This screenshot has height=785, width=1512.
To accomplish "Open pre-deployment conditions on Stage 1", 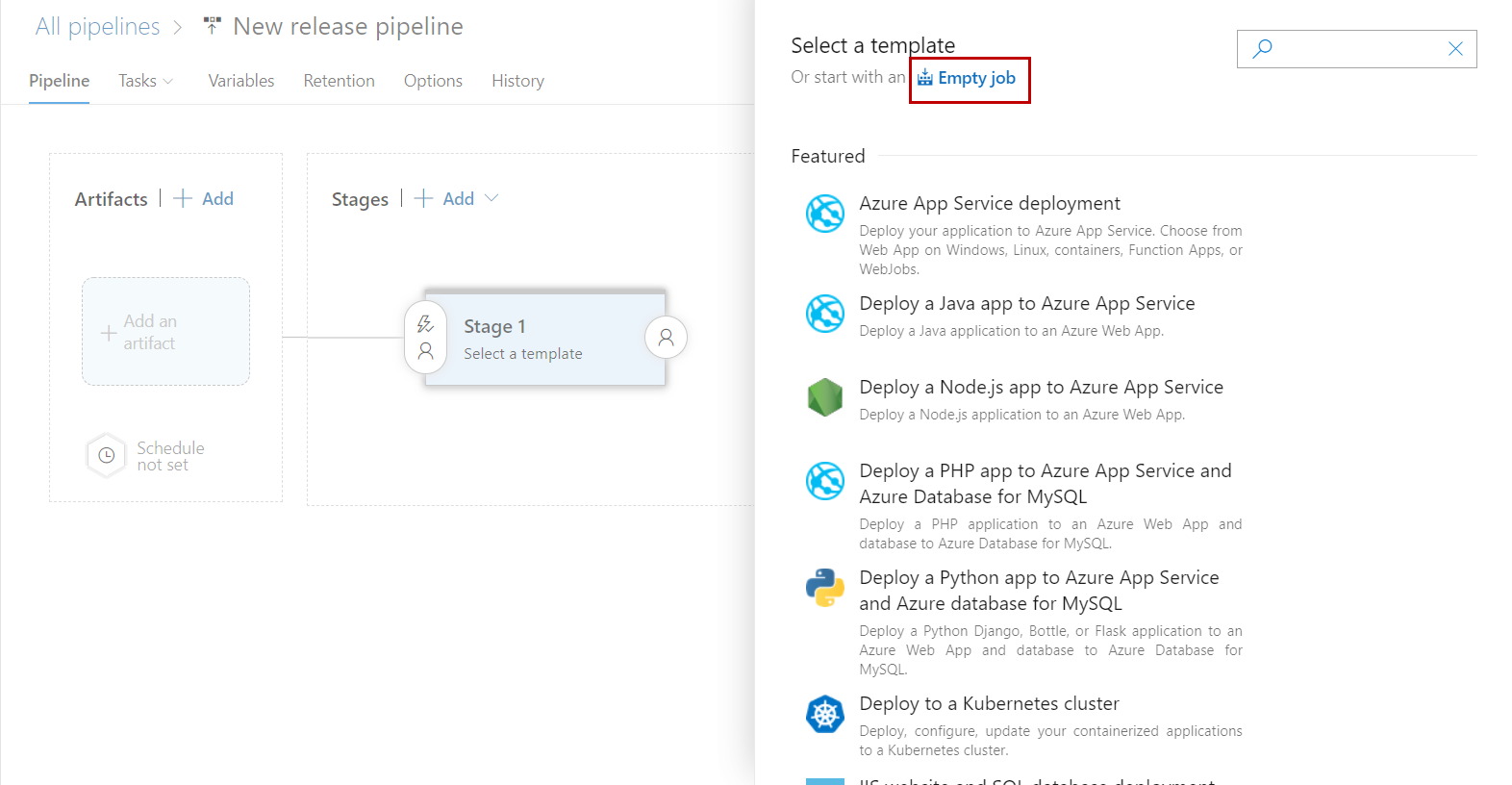I will pyautogui.click(x=425, y=338).
